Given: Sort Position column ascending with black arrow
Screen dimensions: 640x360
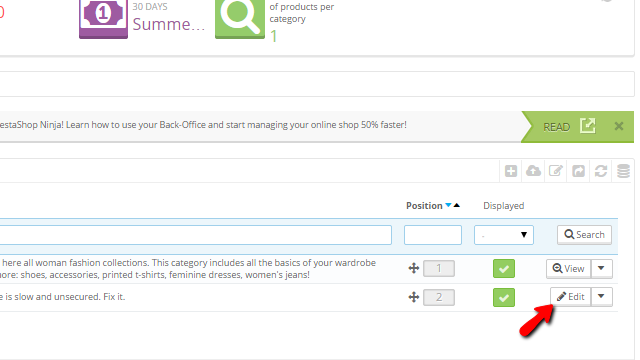Looking at the screenshot, I should point(457,205).
